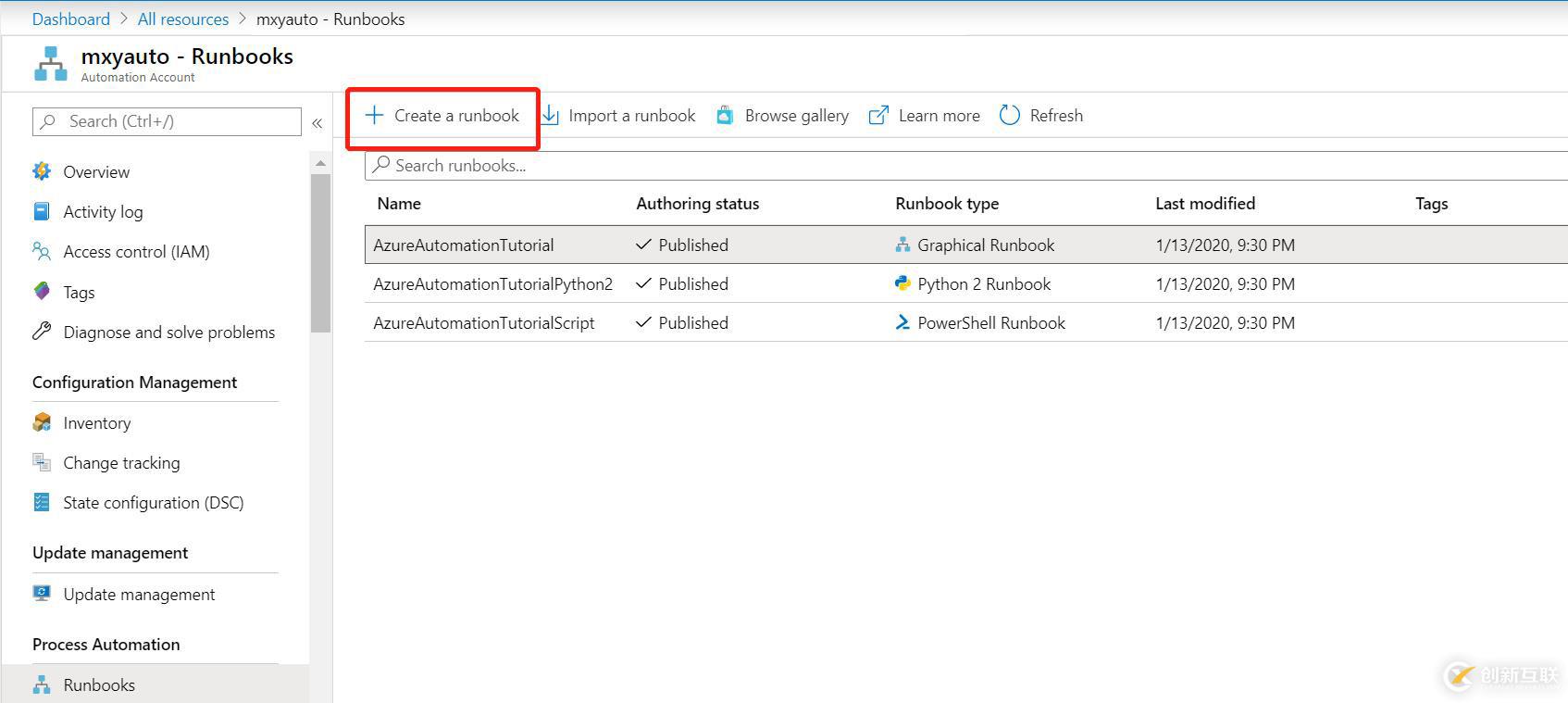This screenshot has height=703, width=1568.
Task: Click Published status of AzureAutomationTutorialPython2
Action: pyautogui.click(x=682, y=283)
